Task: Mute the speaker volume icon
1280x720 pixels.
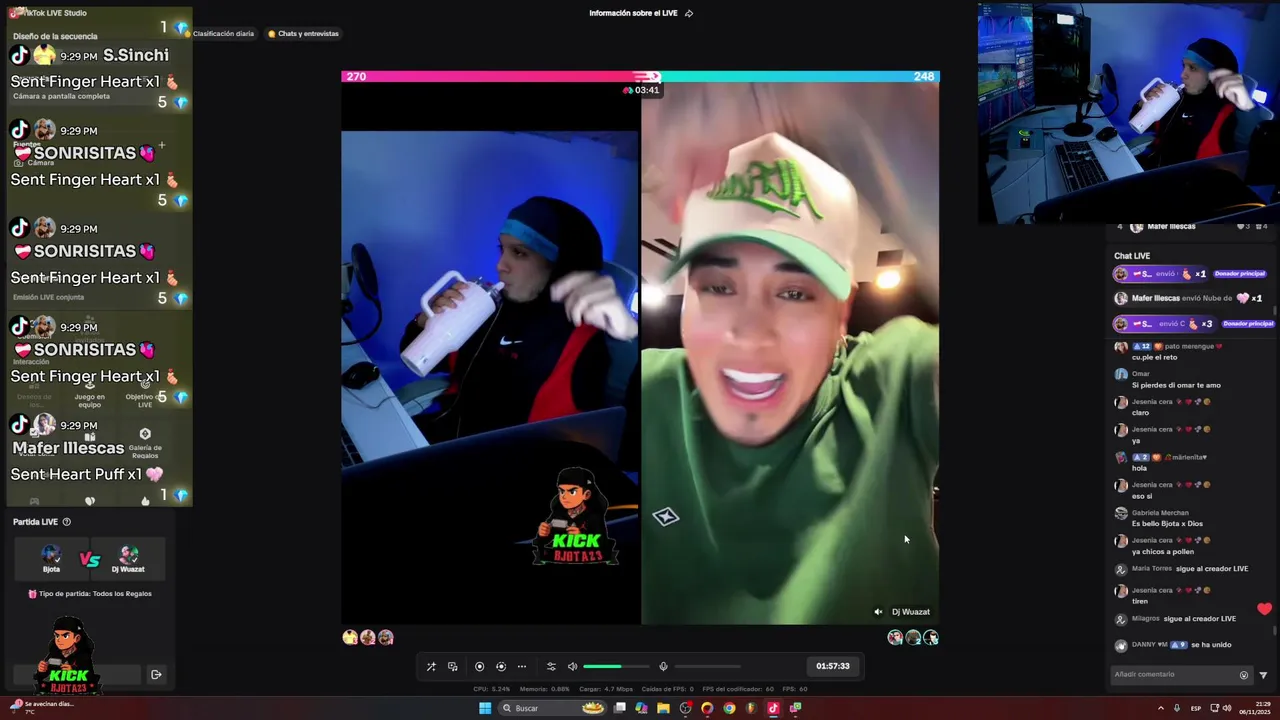Action: tap(572, 666)
